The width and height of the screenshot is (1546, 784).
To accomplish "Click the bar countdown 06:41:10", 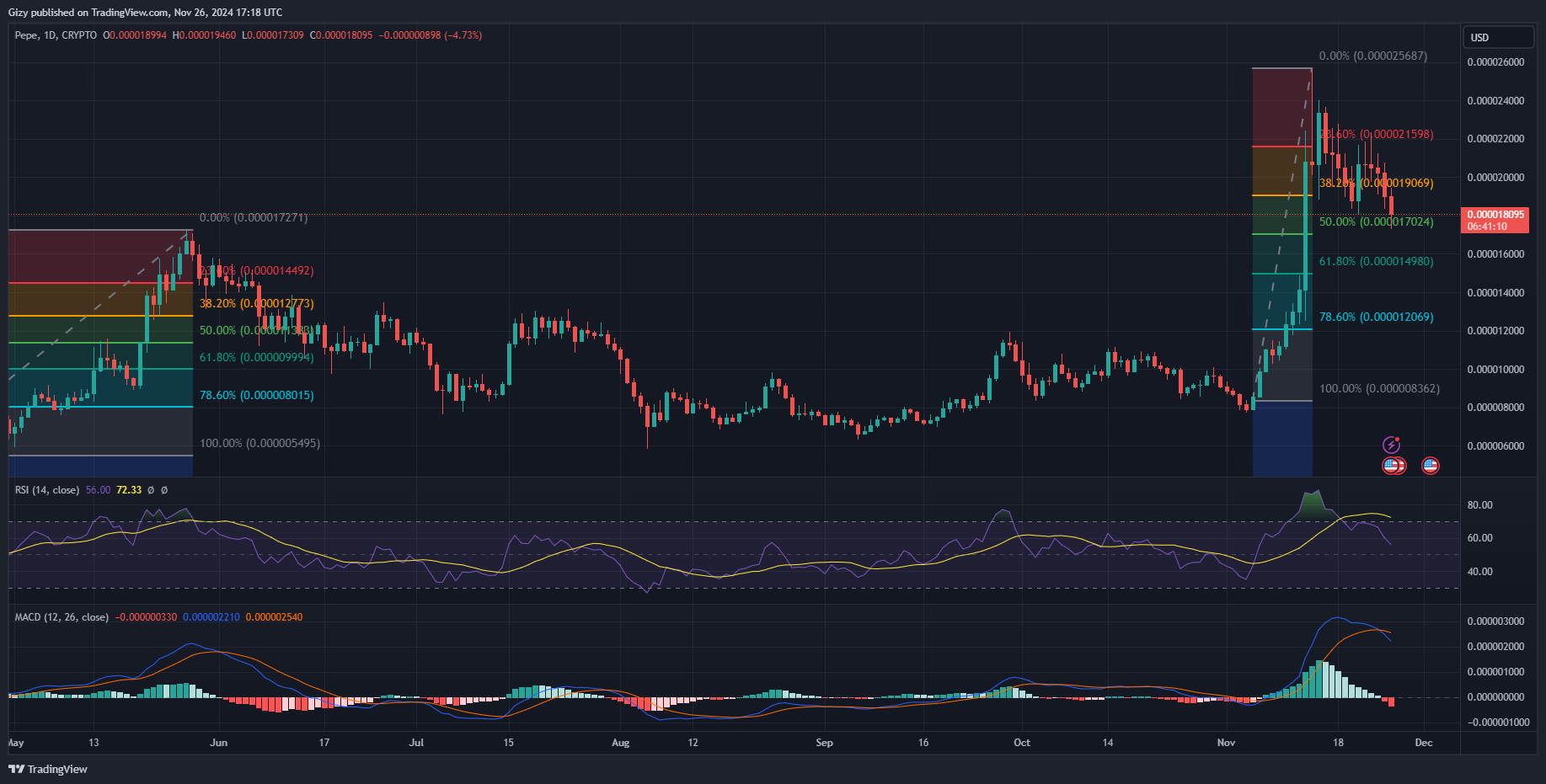I will pos(1487,227).
